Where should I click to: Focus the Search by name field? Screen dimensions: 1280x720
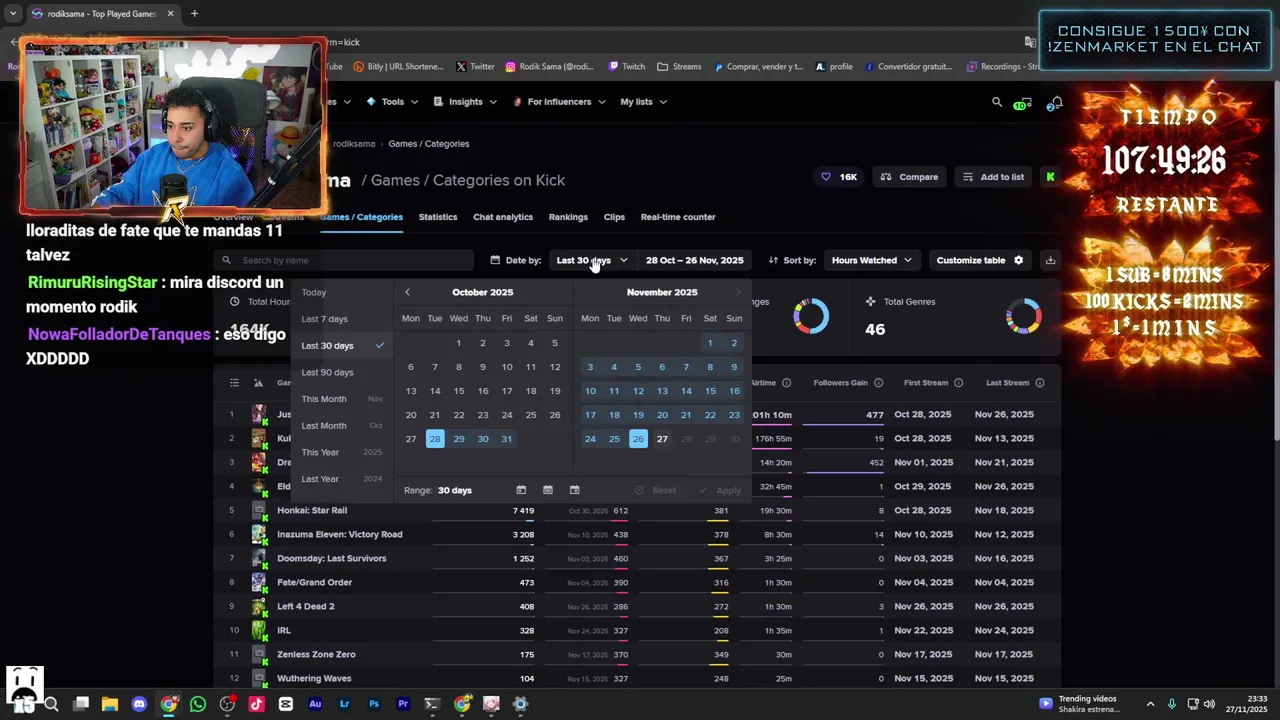[346, 260]
